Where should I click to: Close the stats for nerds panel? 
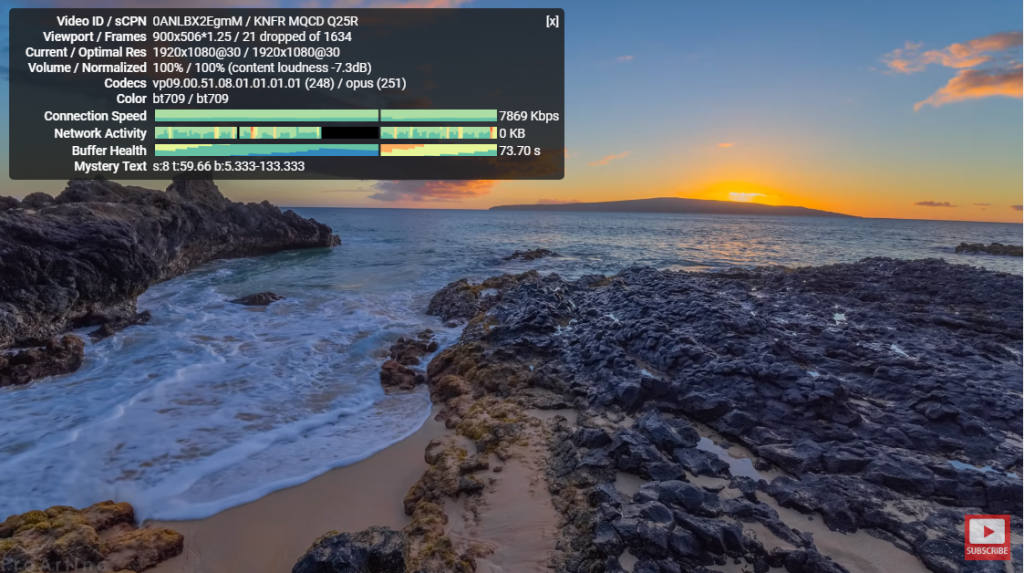552,21
